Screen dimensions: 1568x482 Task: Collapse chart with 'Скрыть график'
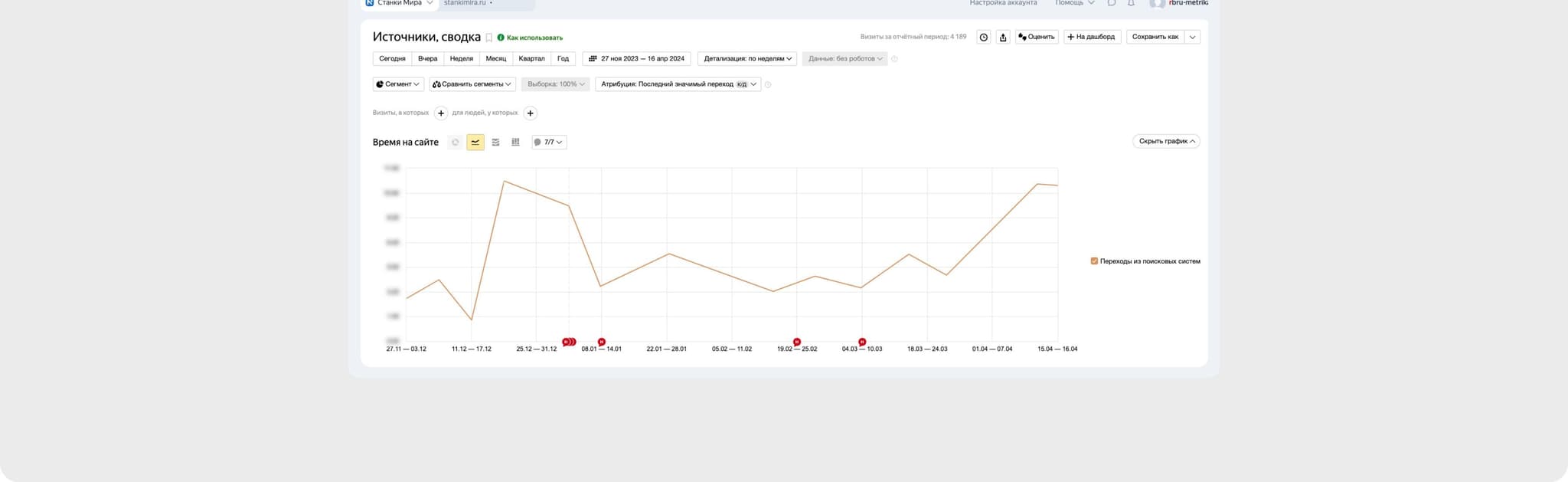tap(1166, 142)
